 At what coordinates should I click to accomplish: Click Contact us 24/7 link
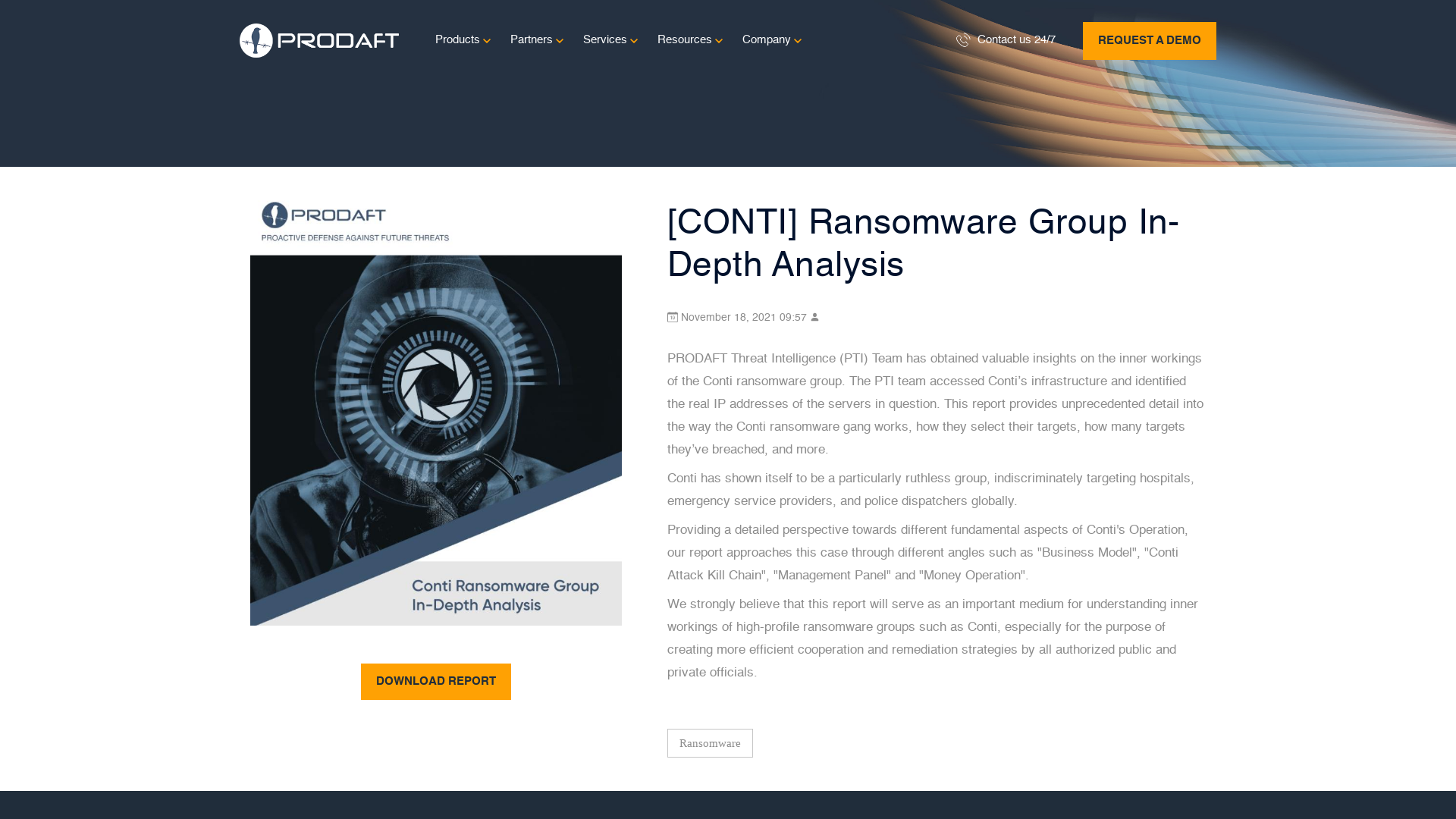point(1016,39)
